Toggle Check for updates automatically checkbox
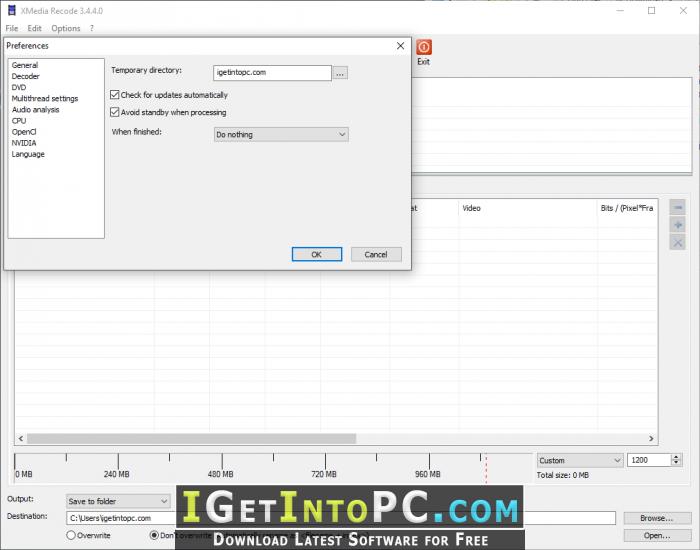Viewport: 700px width, 550px height. pos(115,95)
